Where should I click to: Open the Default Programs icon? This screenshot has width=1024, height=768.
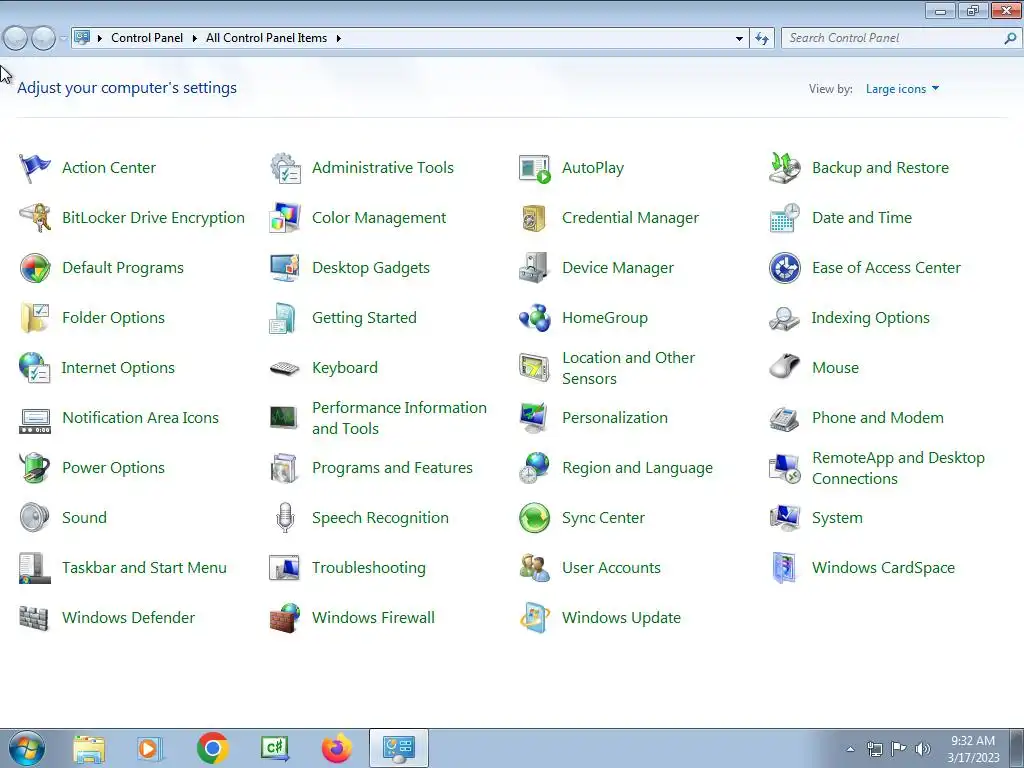[35, 268]
